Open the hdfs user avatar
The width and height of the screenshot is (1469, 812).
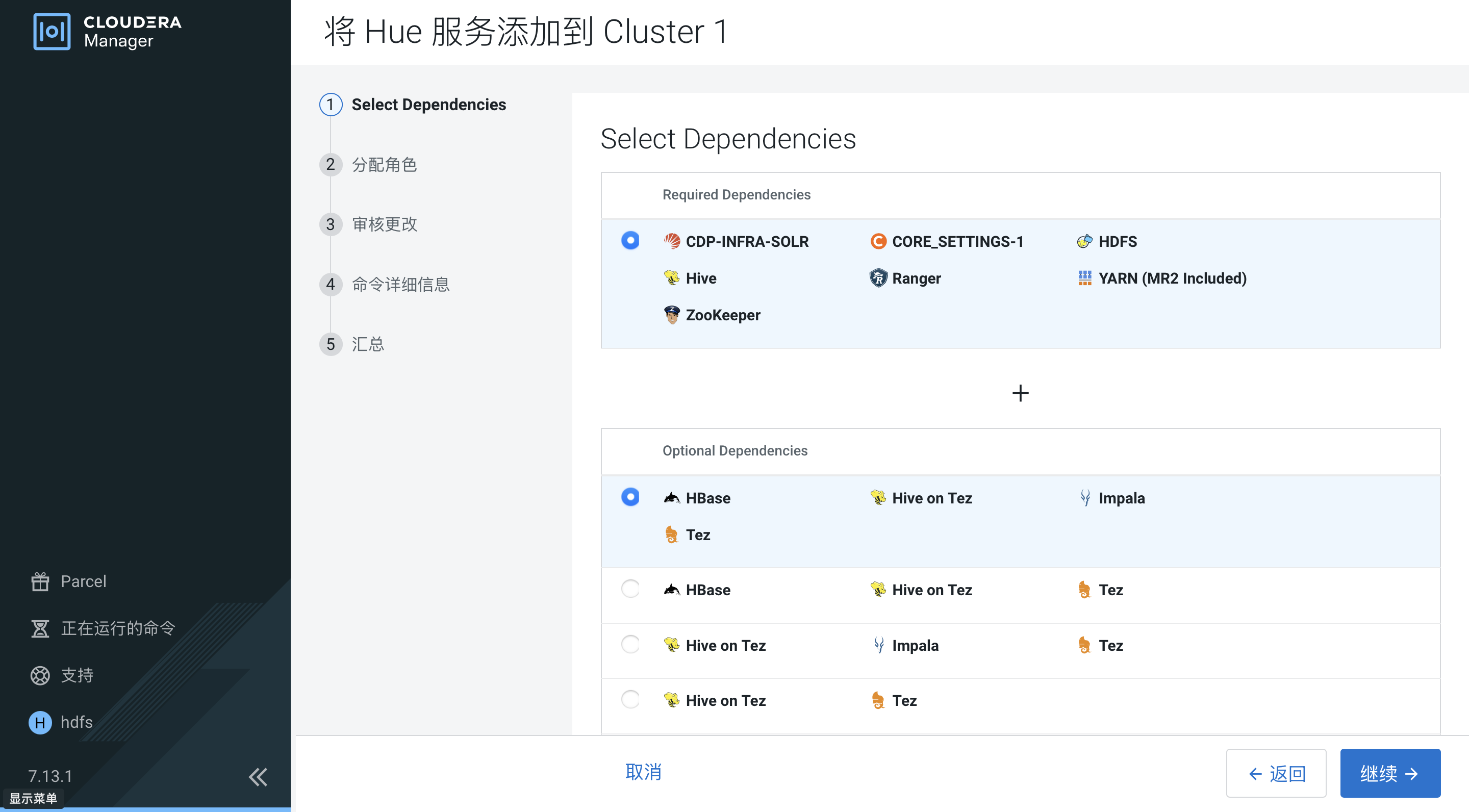coord(40,722)
